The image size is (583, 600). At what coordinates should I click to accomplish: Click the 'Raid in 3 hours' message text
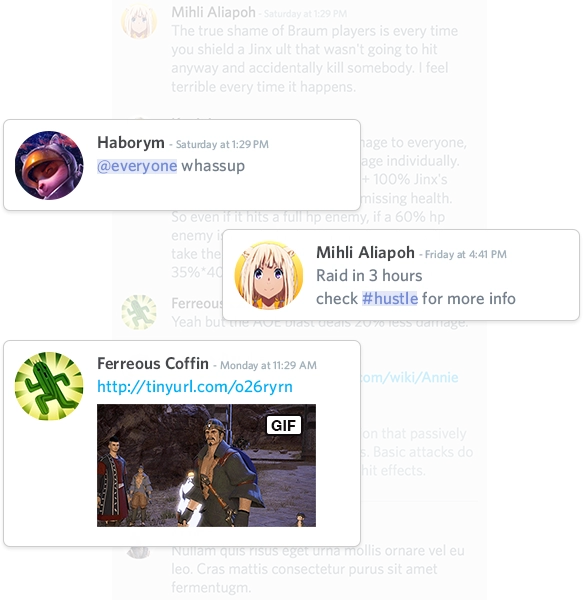369,276
